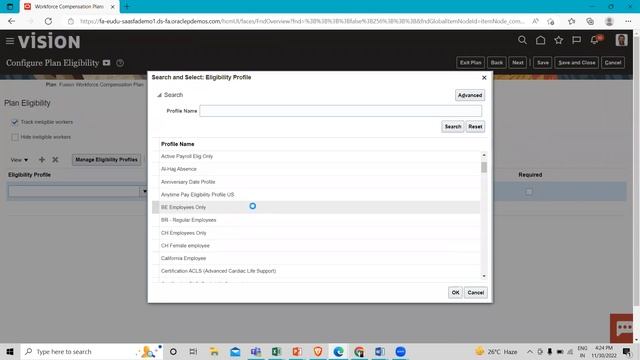The height and width of the screenshot is (360, 640).
Task: Select Al-Hajj Absence profile row
Action: tap(316, 169)
